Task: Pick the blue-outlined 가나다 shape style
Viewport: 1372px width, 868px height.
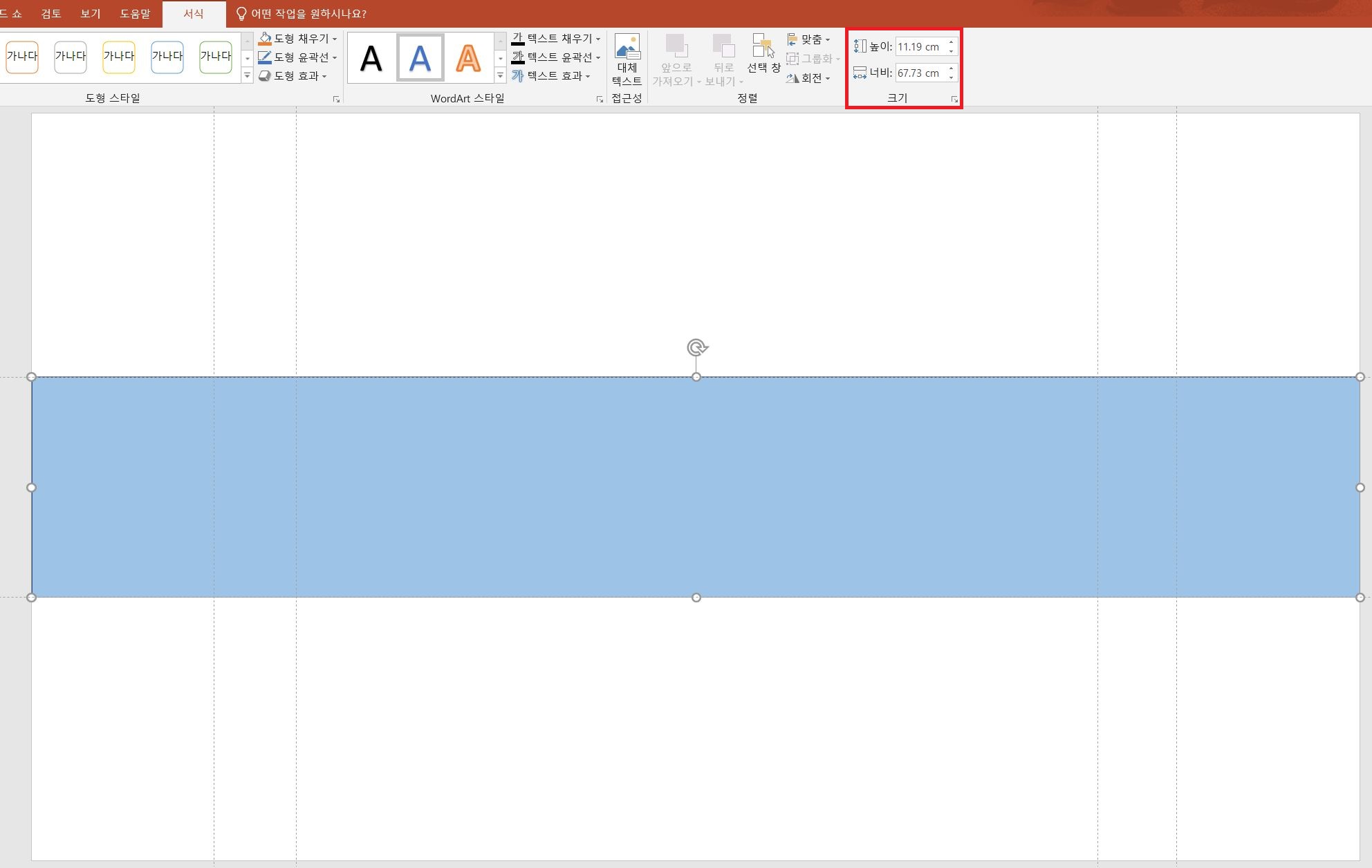Action: (x=167, y=57)
